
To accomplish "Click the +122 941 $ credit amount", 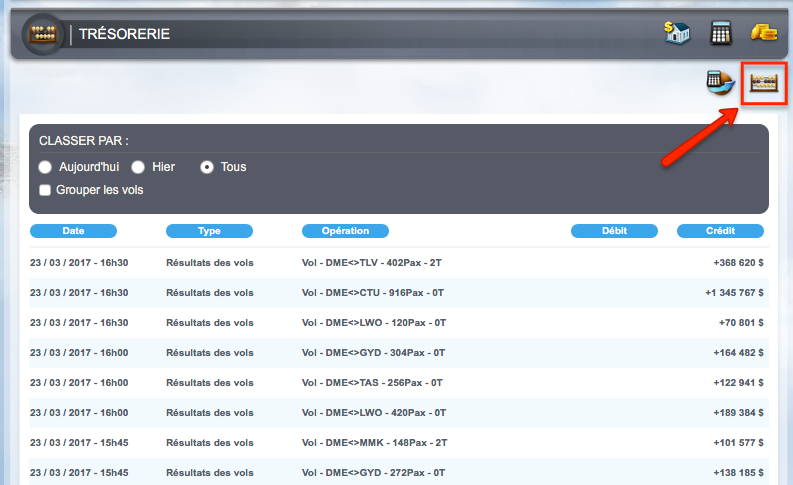I will pyautogui.click(x=738, y=383).
